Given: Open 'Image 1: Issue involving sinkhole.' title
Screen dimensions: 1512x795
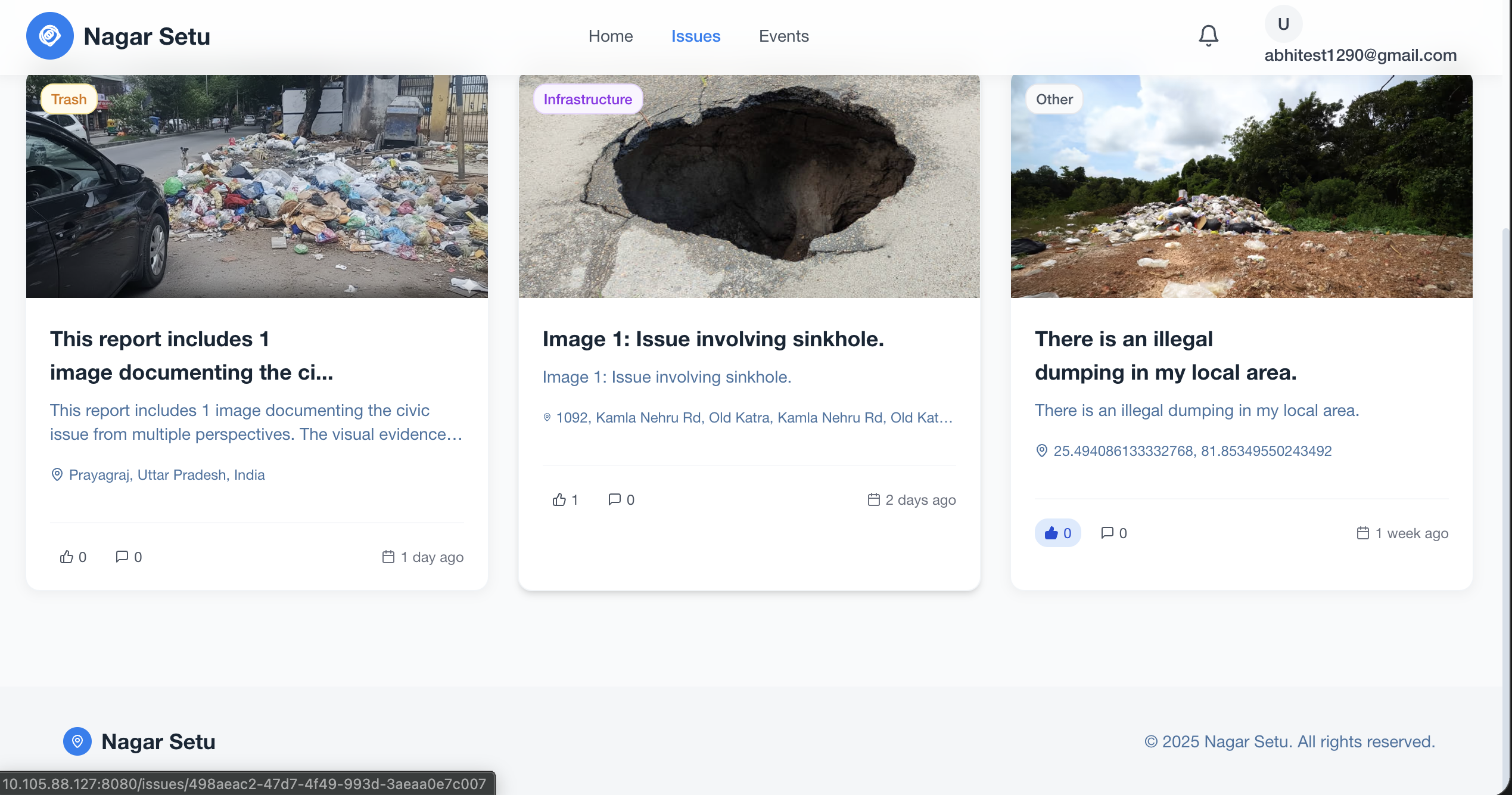Looking at the screenshot, I should tap(713, 339).
